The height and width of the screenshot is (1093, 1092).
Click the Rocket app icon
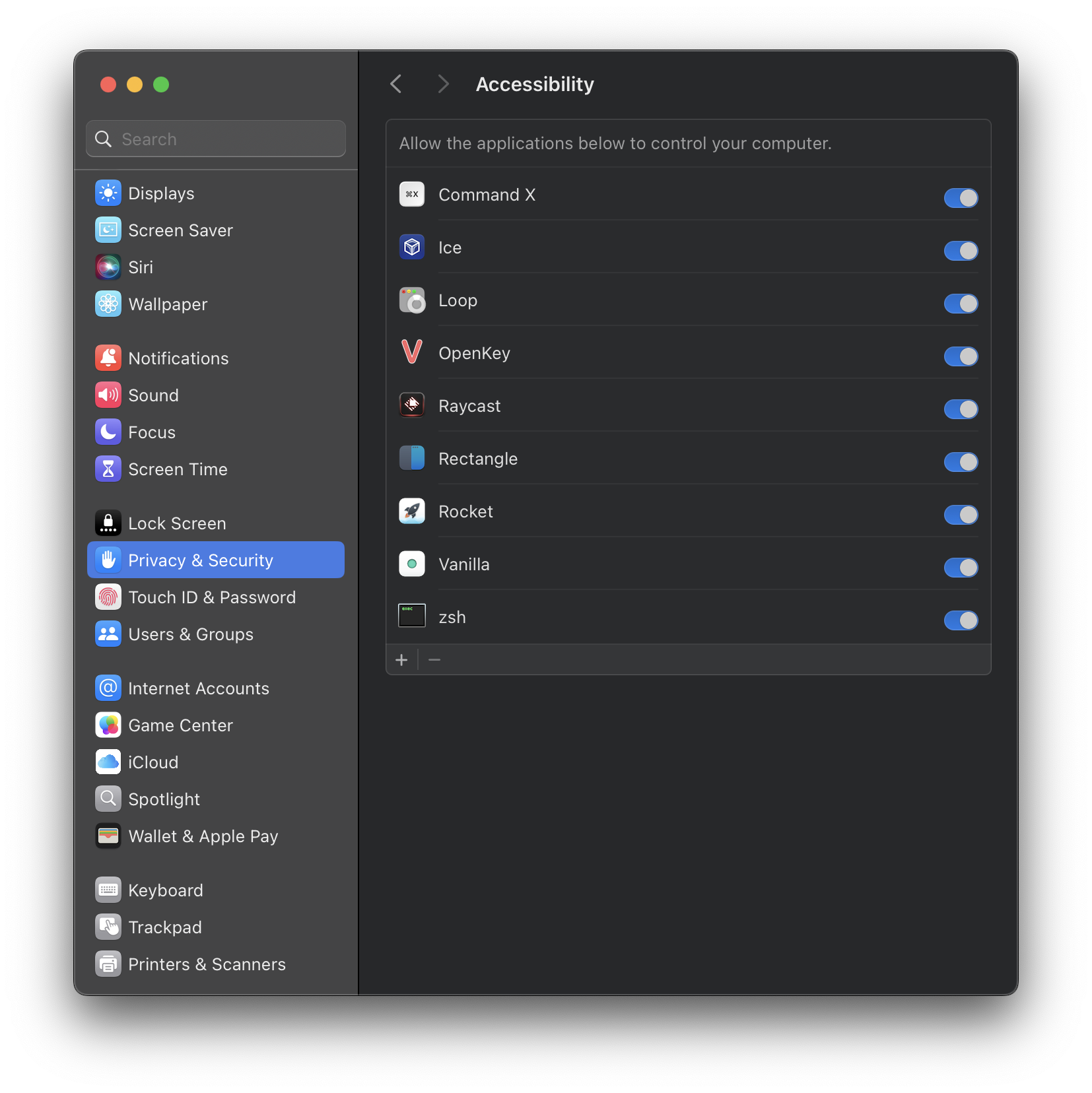(x=412, y=512)
